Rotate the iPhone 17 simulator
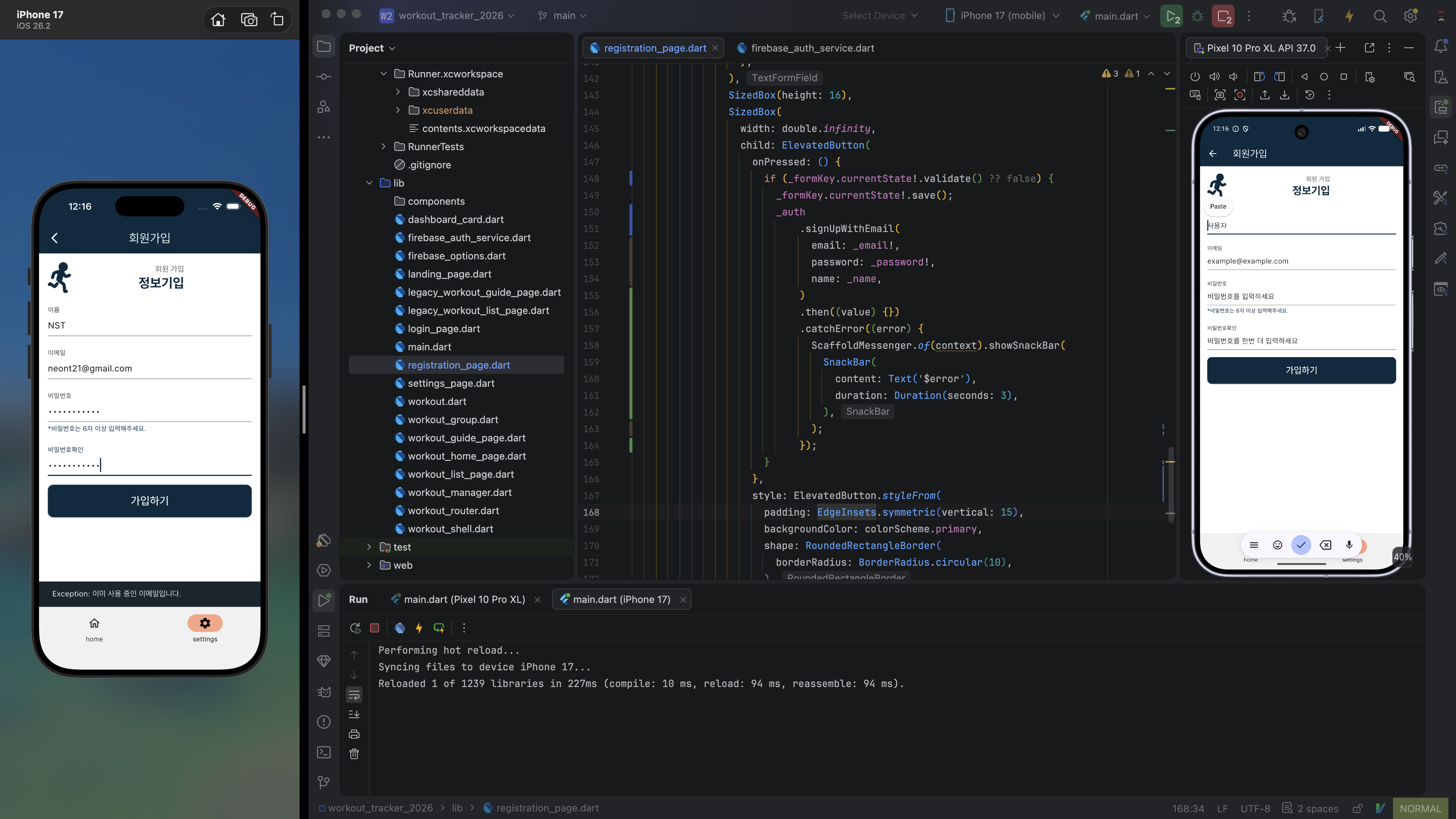 278,20
